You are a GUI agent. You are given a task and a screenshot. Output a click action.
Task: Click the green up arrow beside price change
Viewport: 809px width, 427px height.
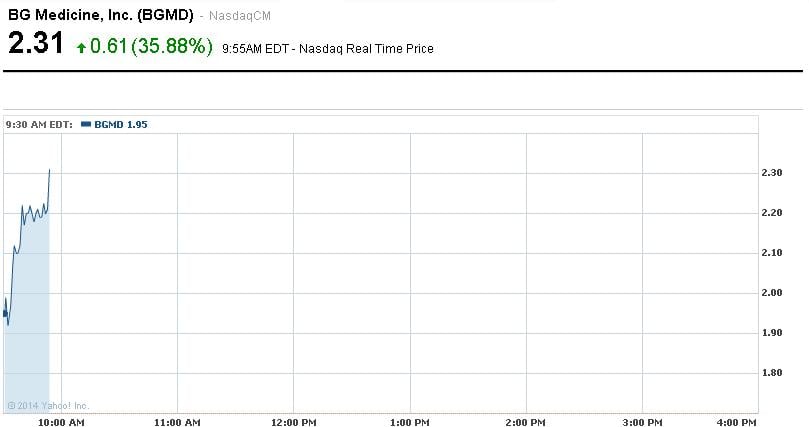coord(81,47)
